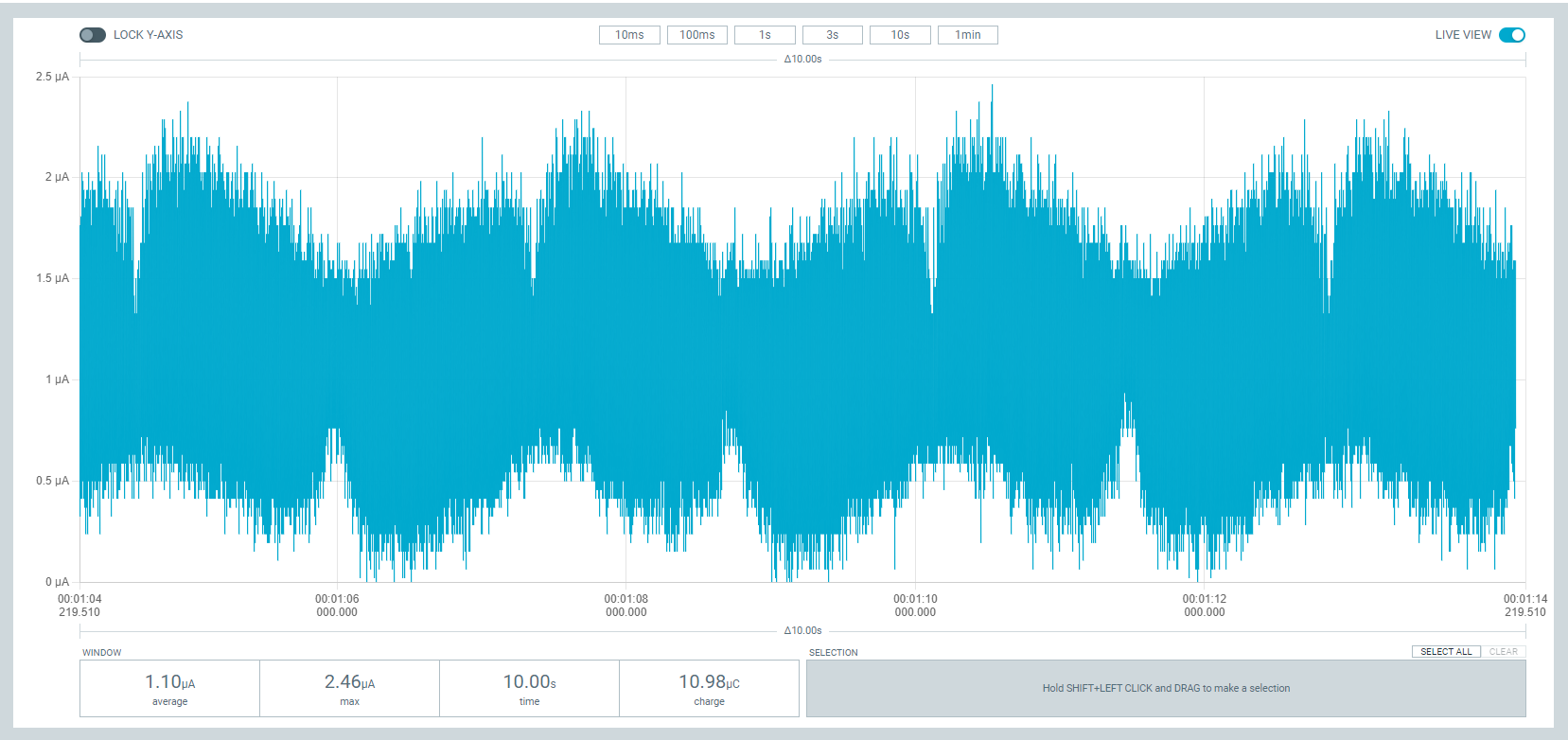Set time window to 10ms
The height and width of the screenshot is (740, 1568).
coord(629,35)
